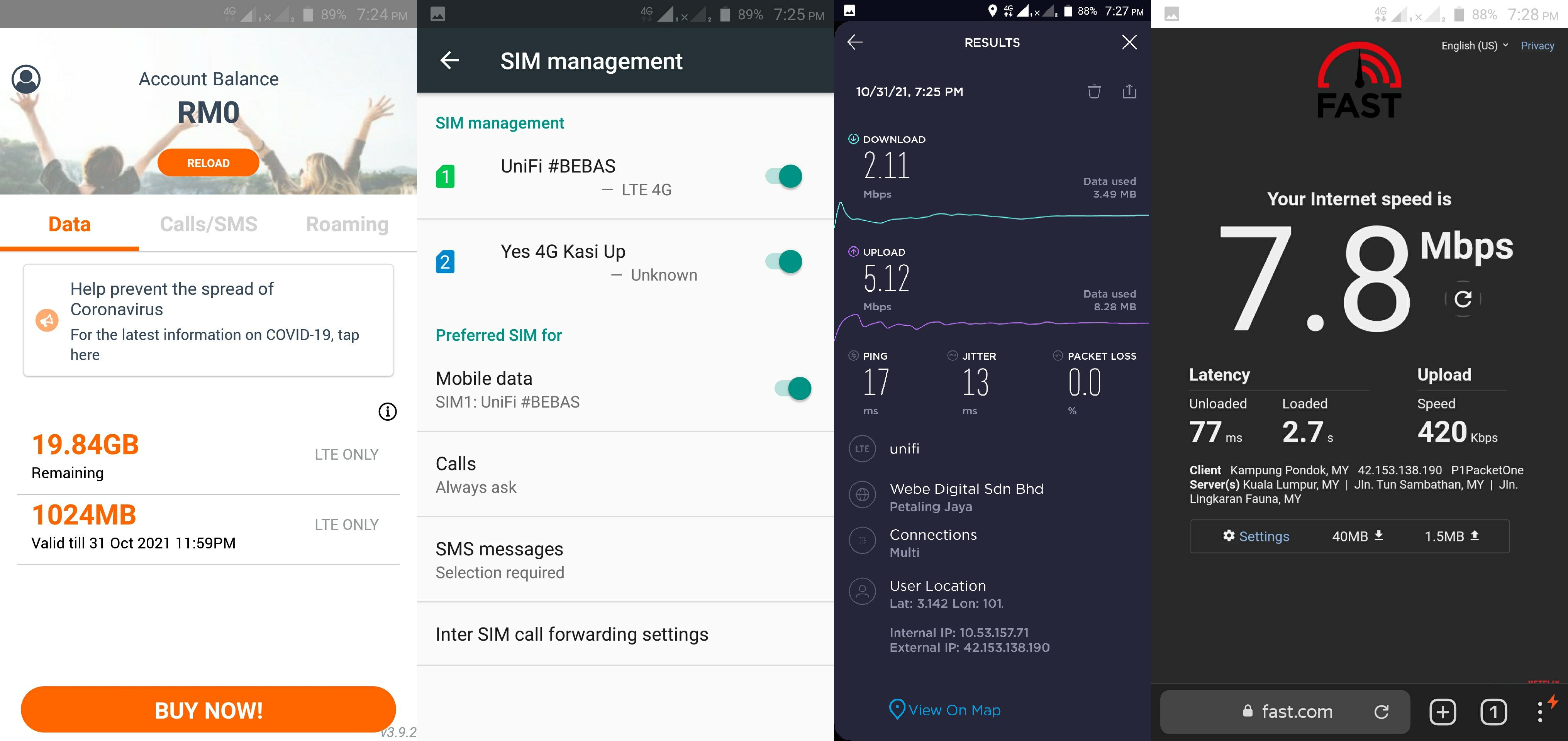Open the browser tab switcher

pyautogui.click(x=1493, y=712)
